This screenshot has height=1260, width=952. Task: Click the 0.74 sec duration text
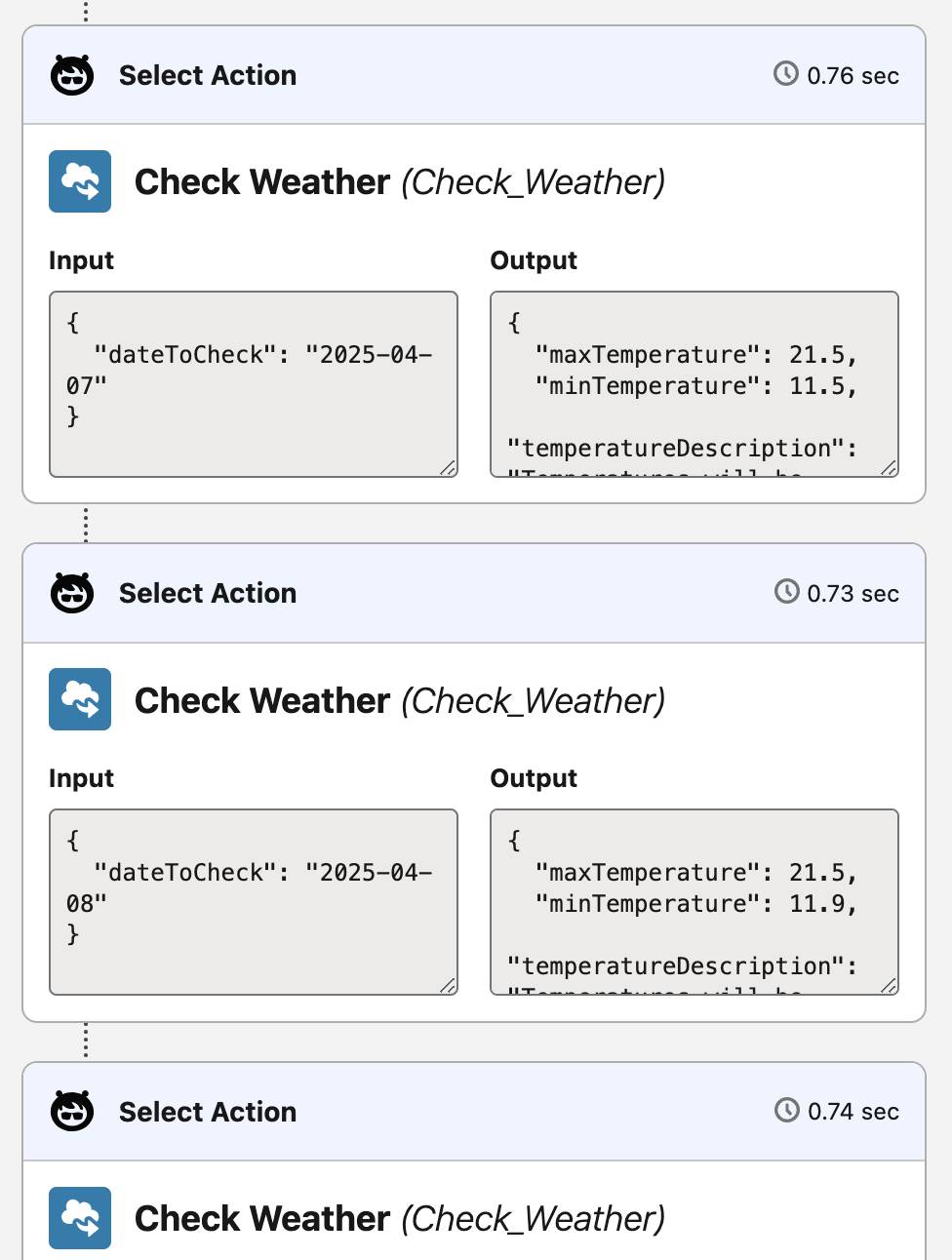click(853, 1109)
